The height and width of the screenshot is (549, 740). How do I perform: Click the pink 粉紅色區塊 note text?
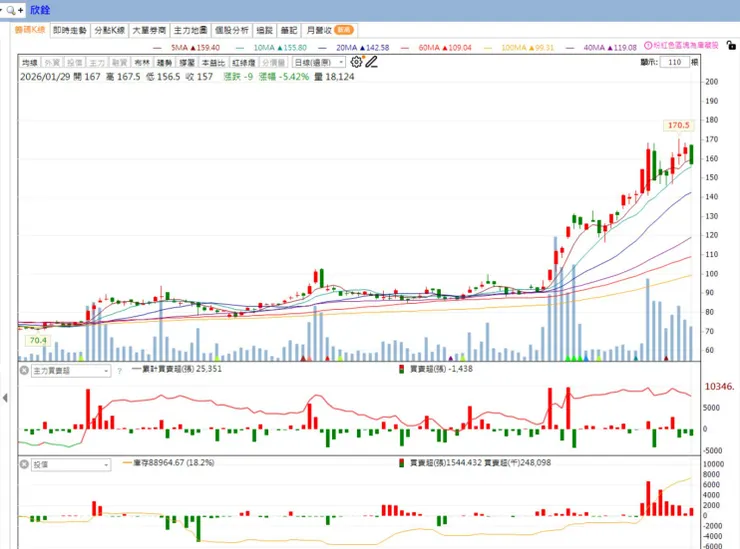[x=686, y=45]
